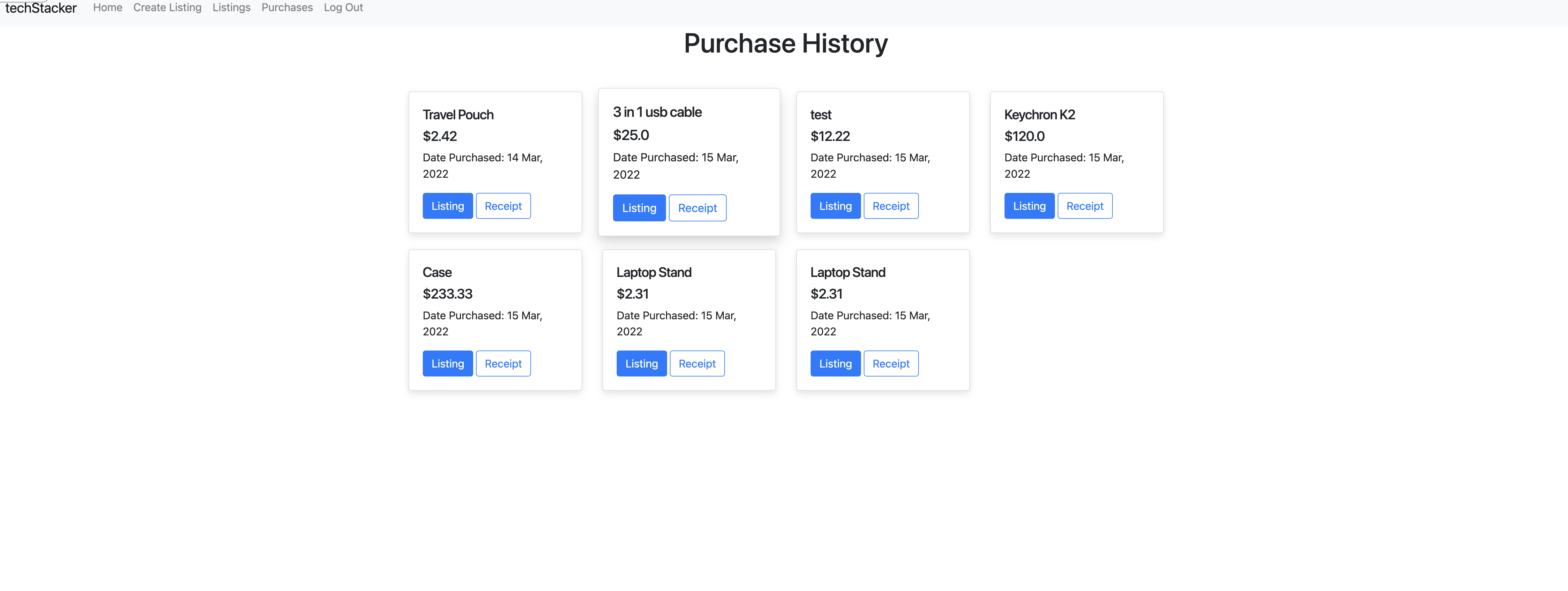This screenshot has width=1568, height=591.
Task: View Listing for middle Laptop Stand card
Action: click(641, 364)
